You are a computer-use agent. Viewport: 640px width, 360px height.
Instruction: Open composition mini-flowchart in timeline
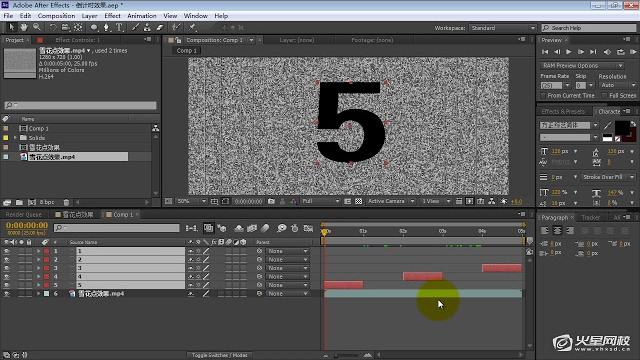pyautogui.click(x=191, y=228)
